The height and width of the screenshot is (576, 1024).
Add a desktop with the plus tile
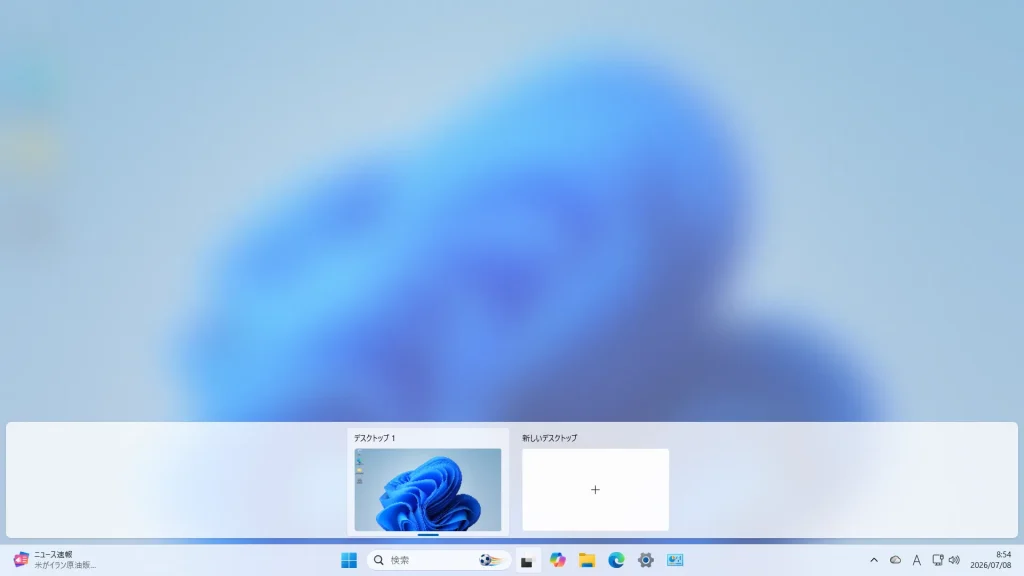595,490
